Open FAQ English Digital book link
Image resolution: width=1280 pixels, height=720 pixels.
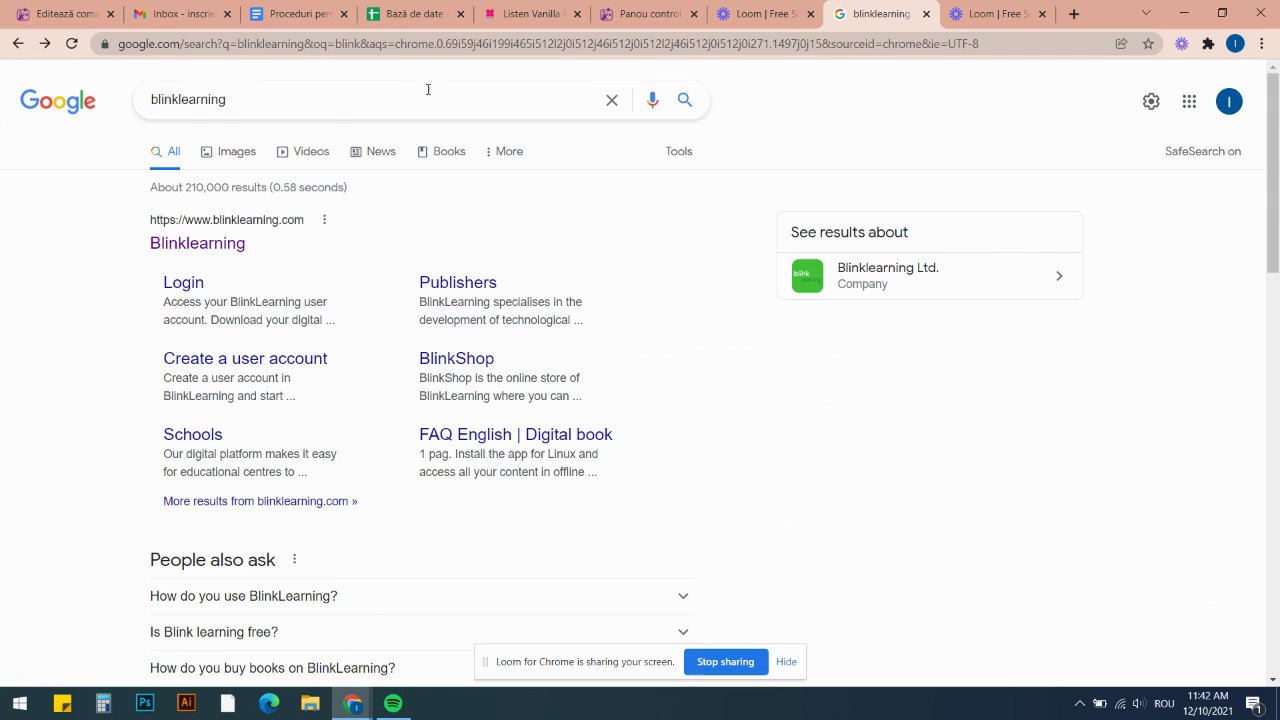click(x=516, y=435)
